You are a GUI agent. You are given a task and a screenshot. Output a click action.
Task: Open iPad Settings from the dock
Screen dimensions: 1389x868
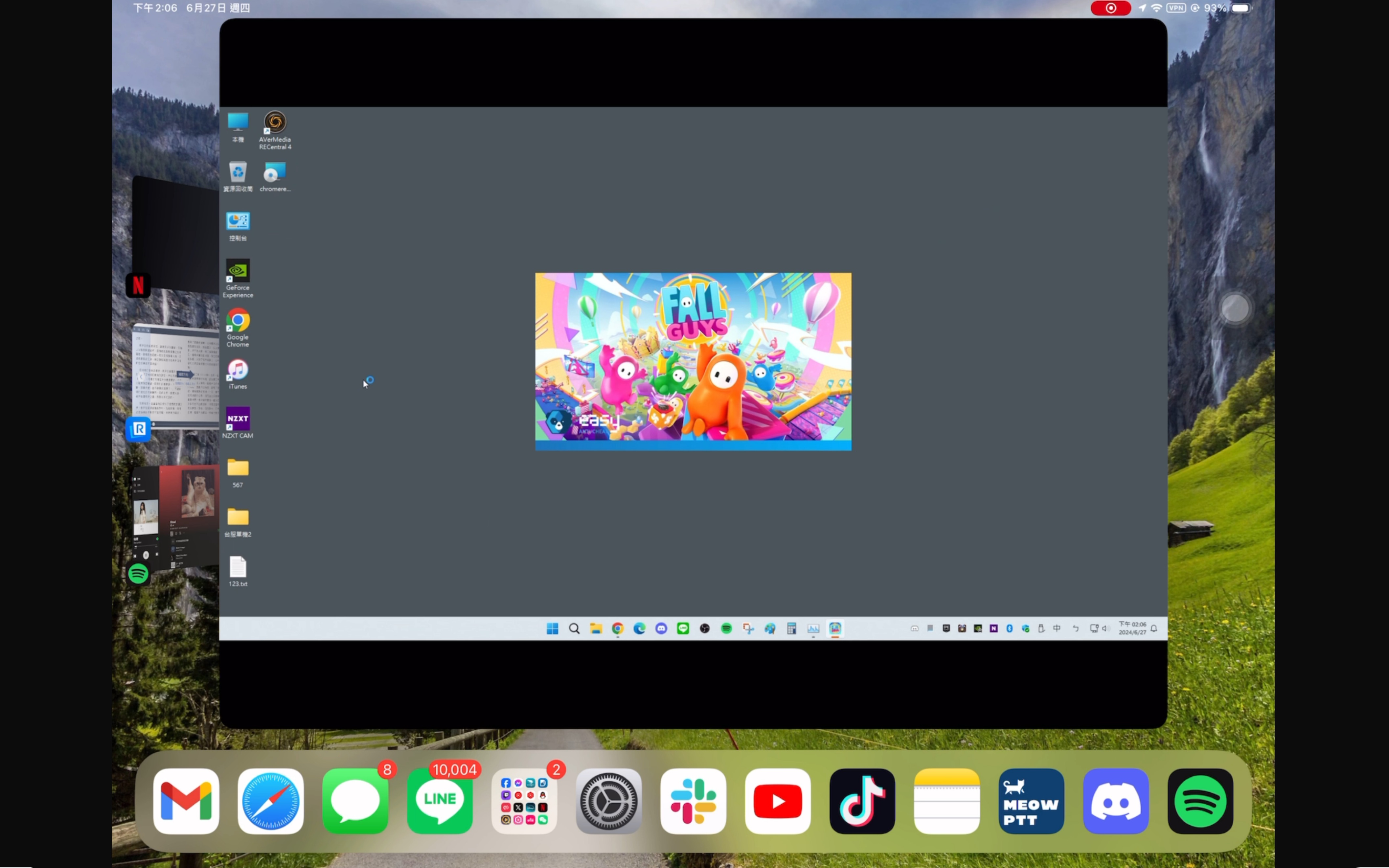point(608,801)
